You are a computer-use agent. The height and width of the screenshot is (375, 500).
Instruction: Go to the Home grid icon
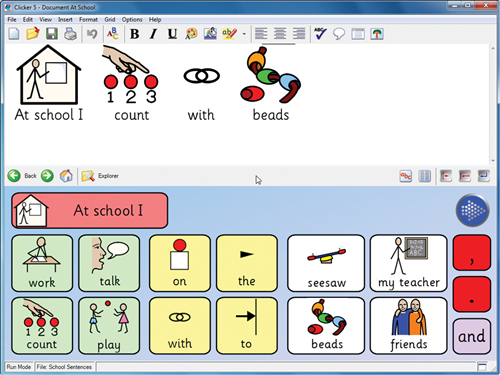(66, 176)
